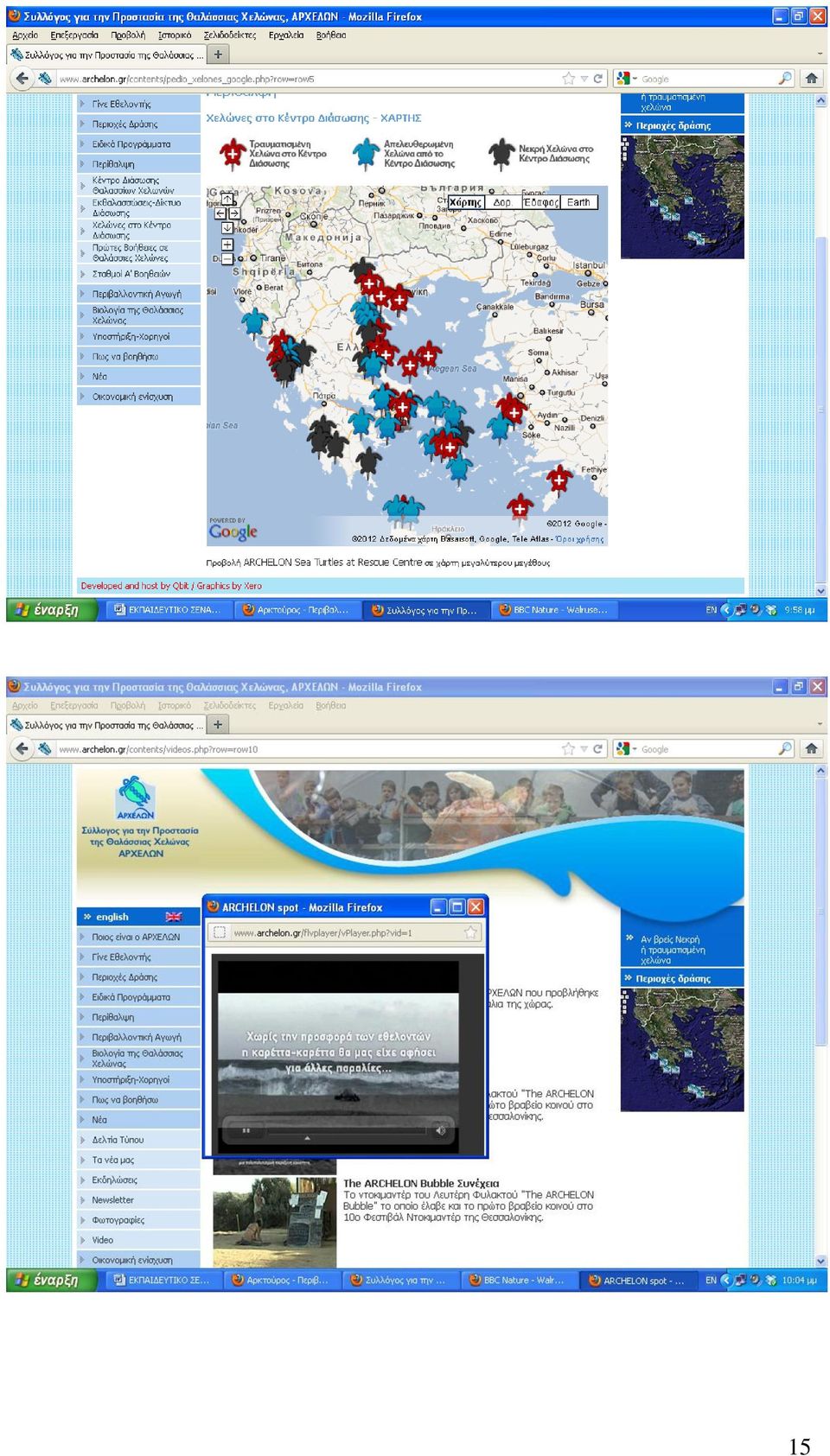Select the red turtle marker below Fethiye
Image resolution: width=830 pixels, height=1456 pixels.
point(559,478)
